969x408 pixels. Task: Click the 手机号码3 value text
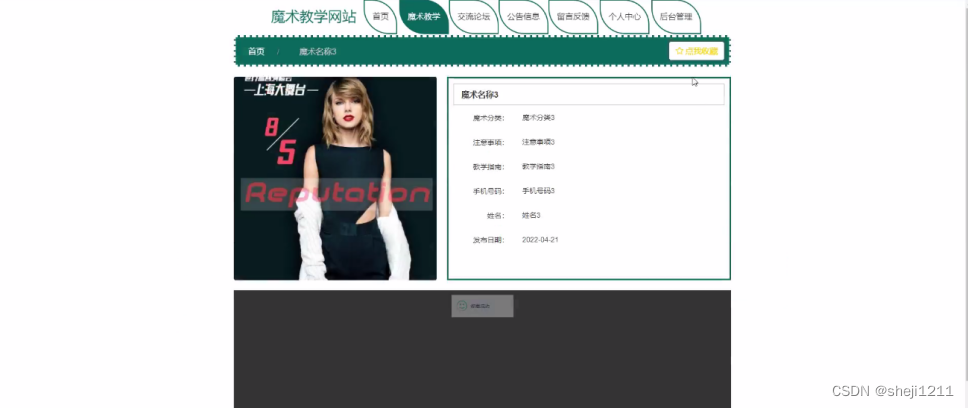538,191
